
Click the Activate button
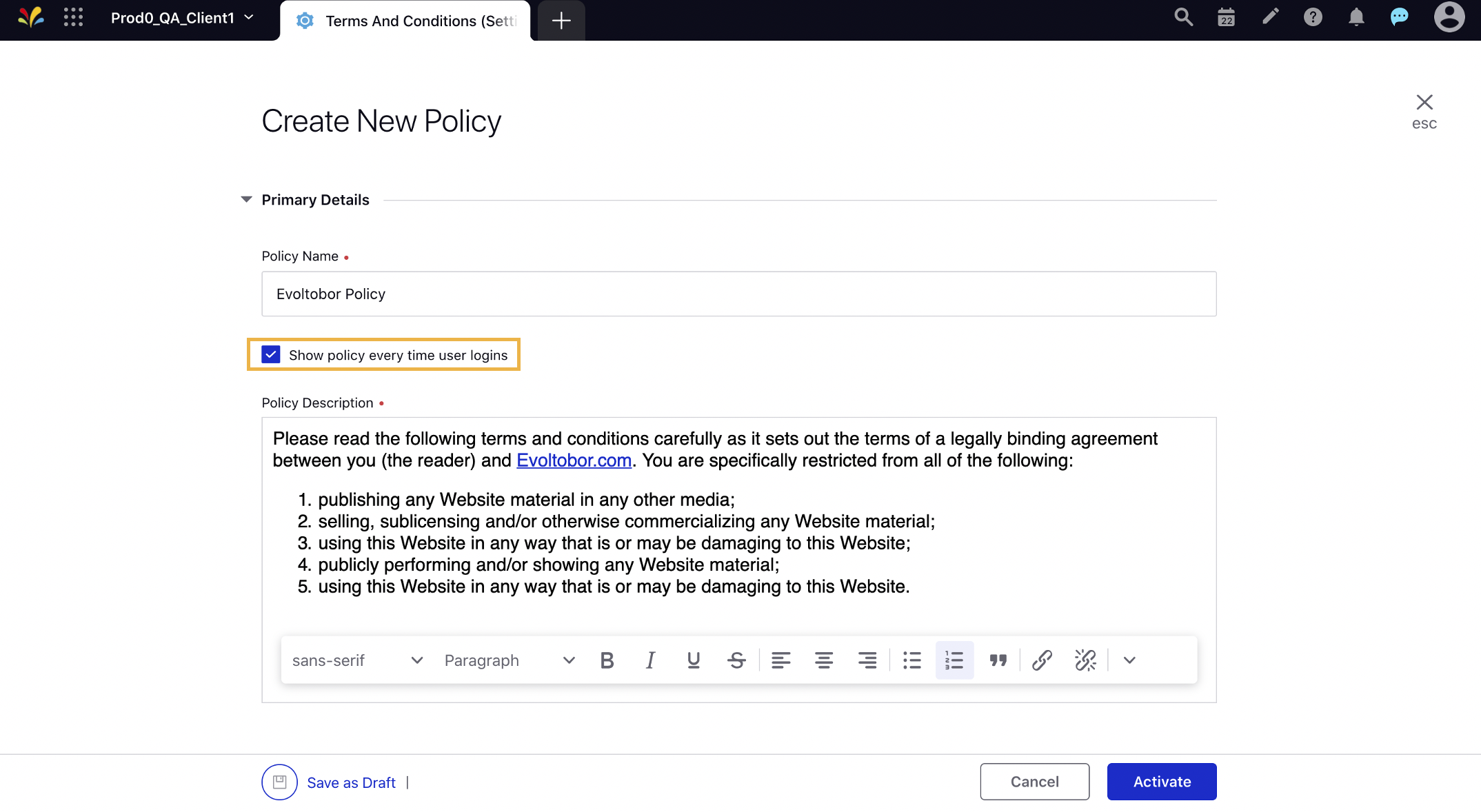point(1162,782)
